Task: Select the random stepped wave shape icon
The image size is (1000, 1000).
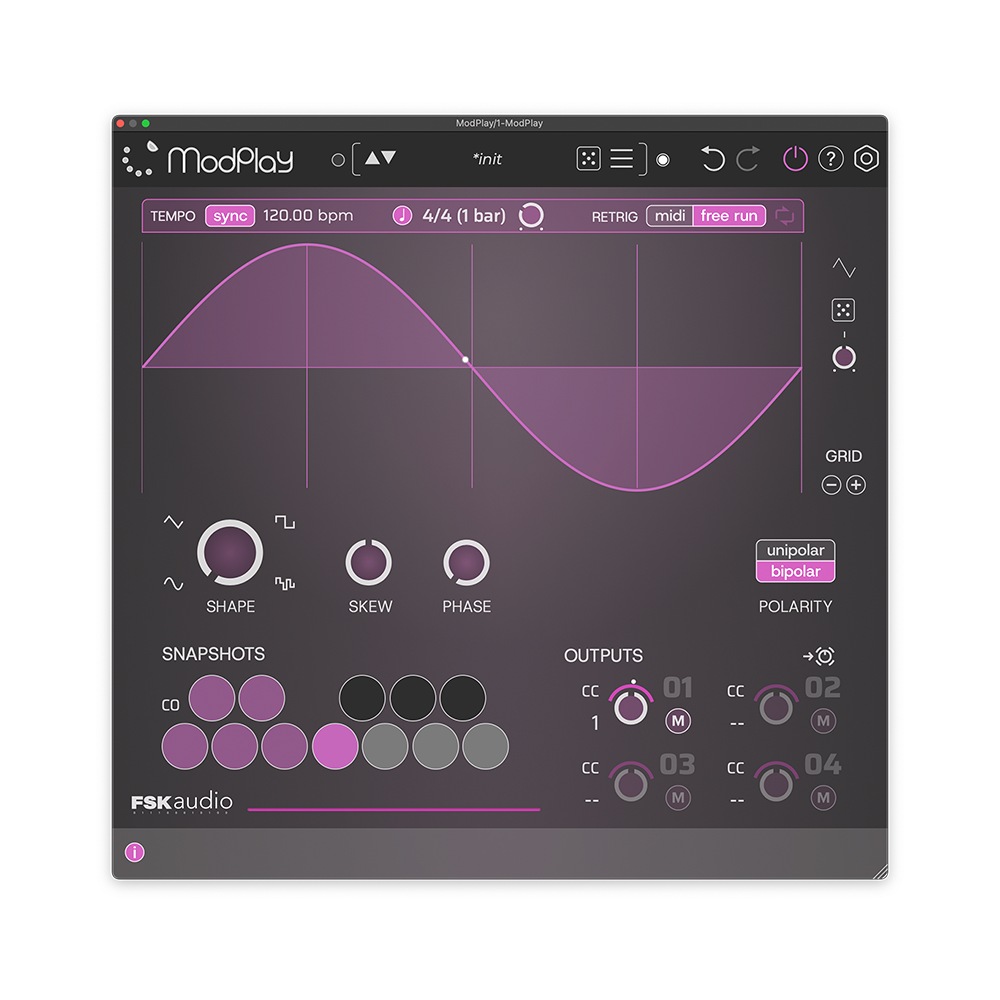Action: [285, 583]
